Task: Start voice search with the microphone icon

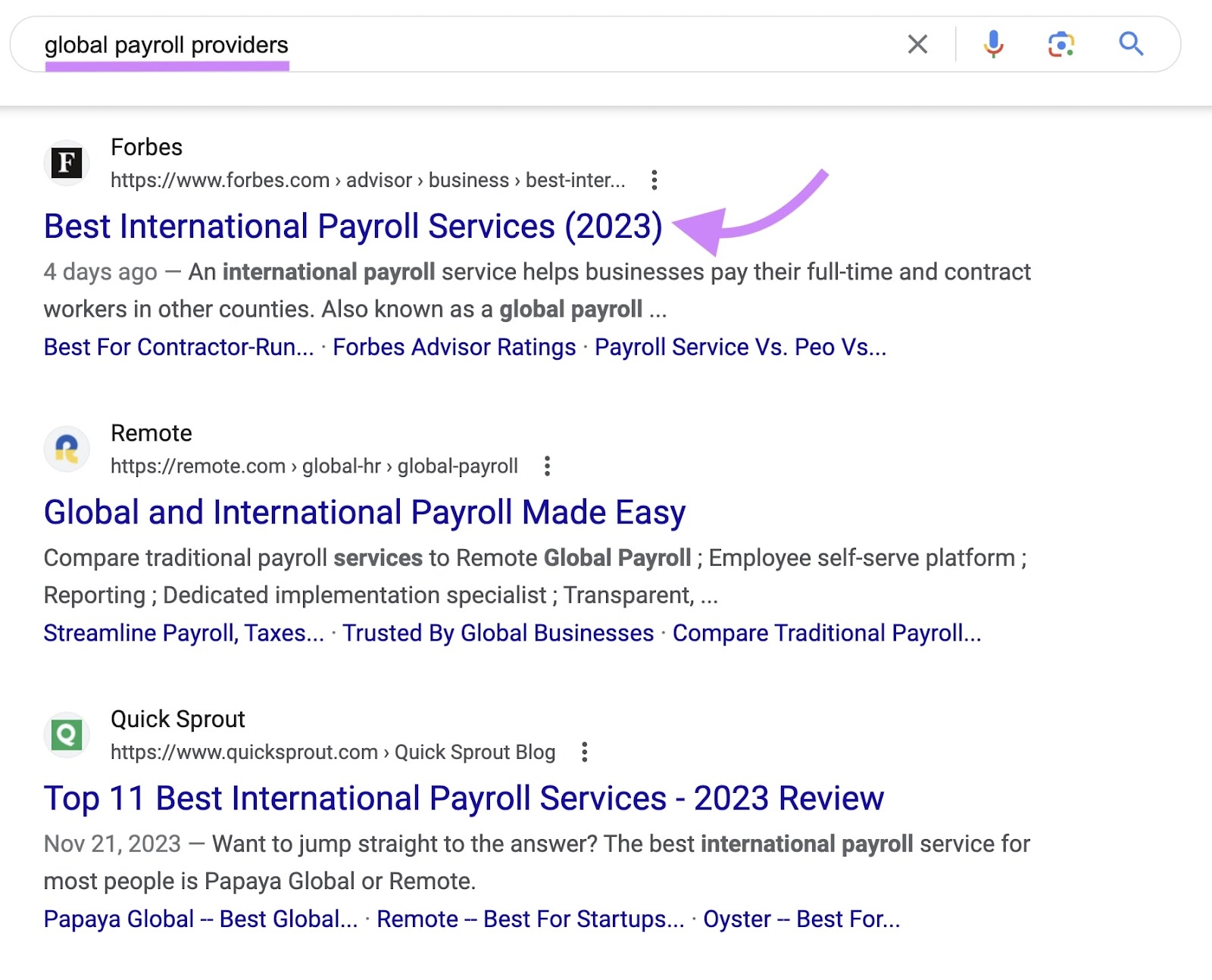Action: click(x=992, y=44)
